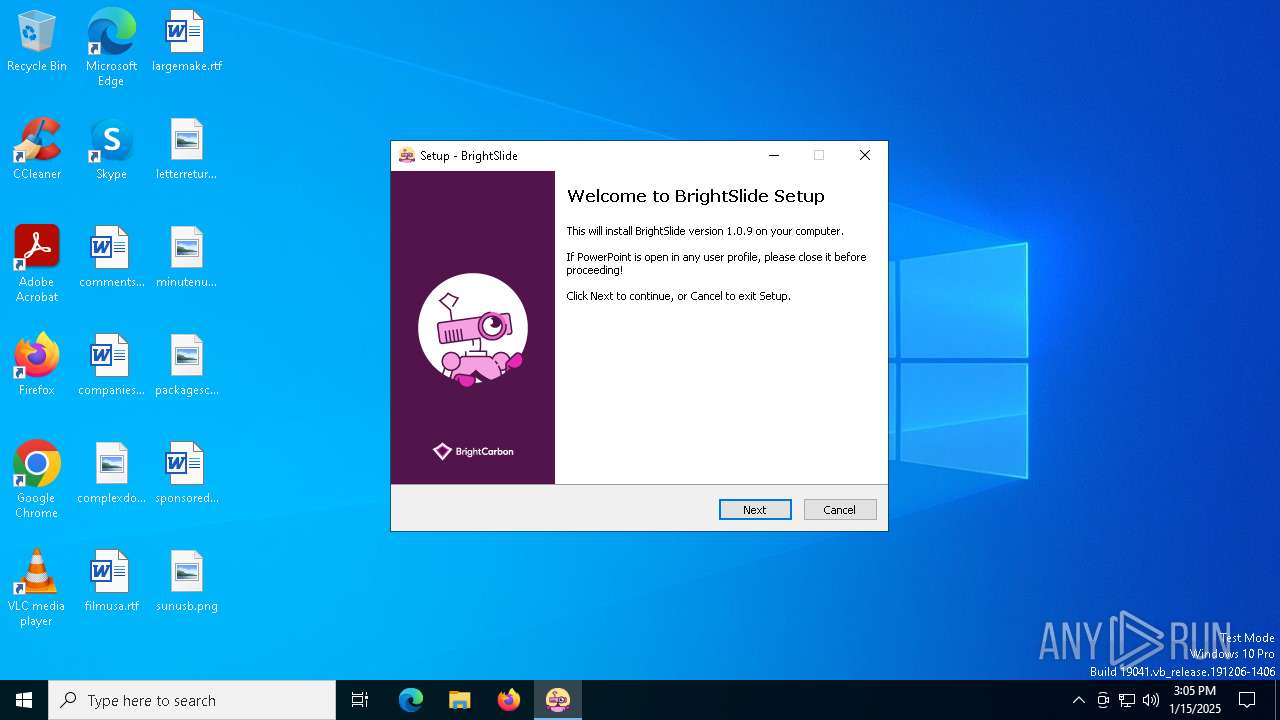The width and height of the screenshot is (1280, 720).
Task: Open the Recycle Bin desktop icon
Action: click(37, 42)
